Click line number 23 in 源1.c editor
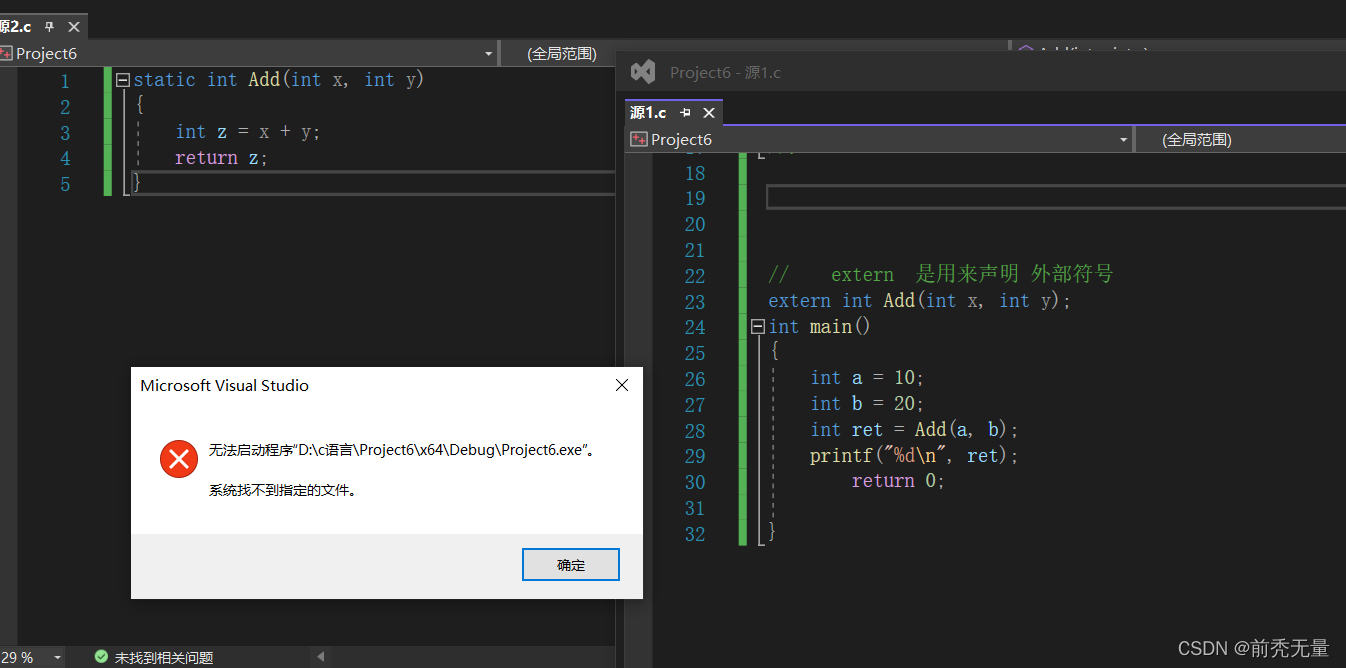 click(695, 301)
